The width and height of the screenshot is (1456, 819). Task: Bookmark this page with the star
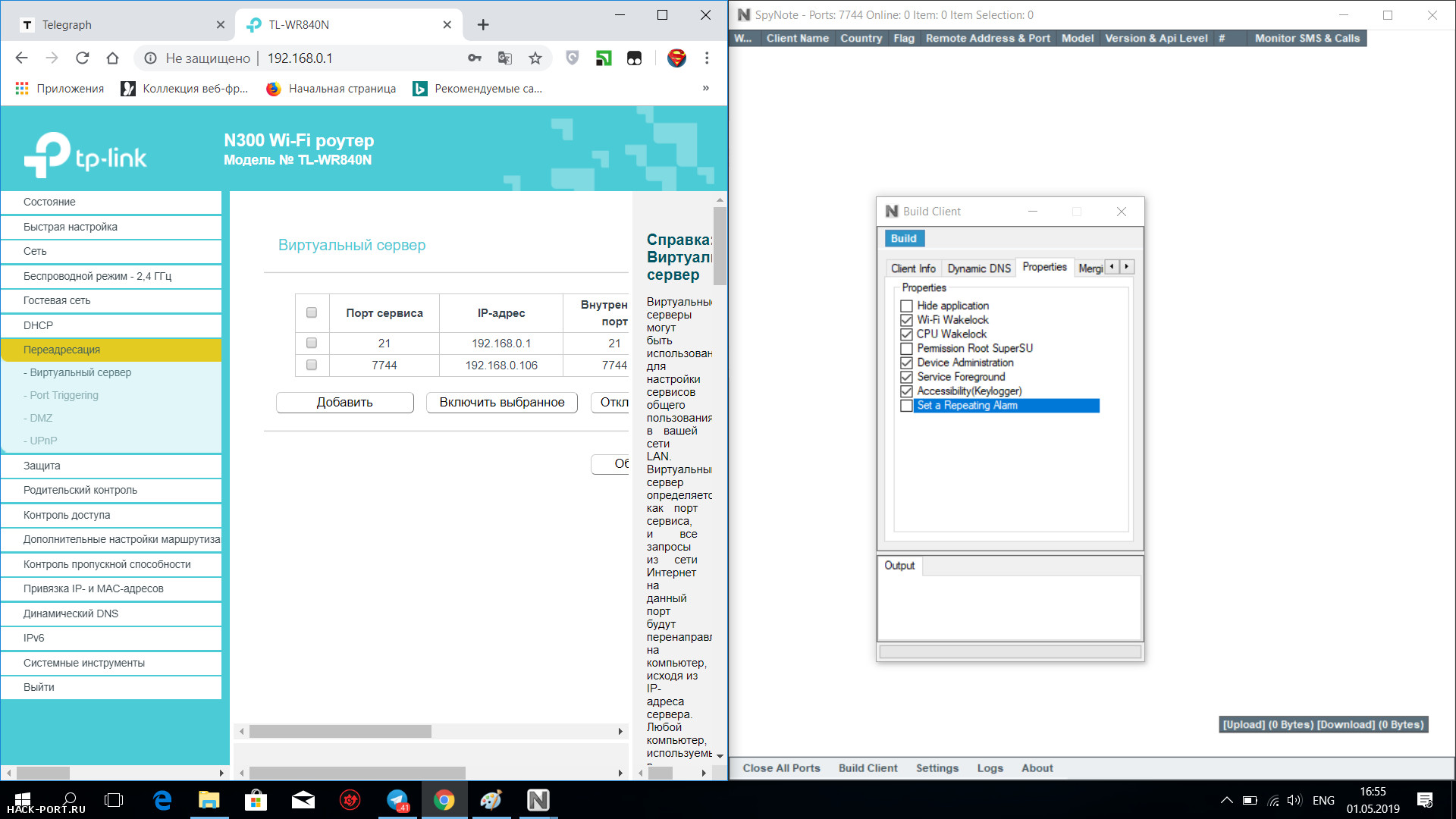click(535, 58)
